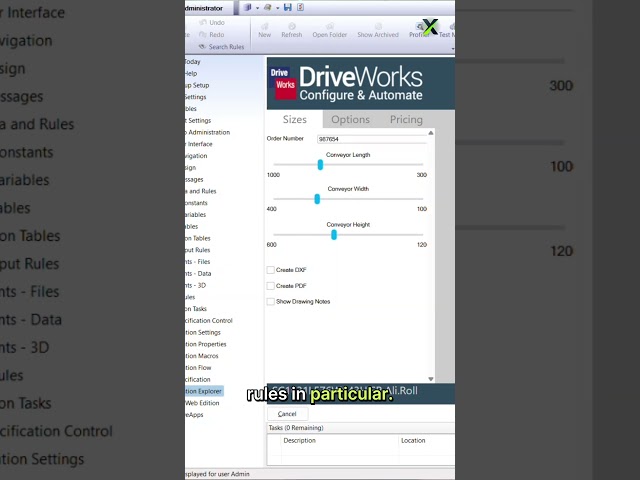
Task: Open the Specification Properties sidebar item
Action: [x=206, y=344]
